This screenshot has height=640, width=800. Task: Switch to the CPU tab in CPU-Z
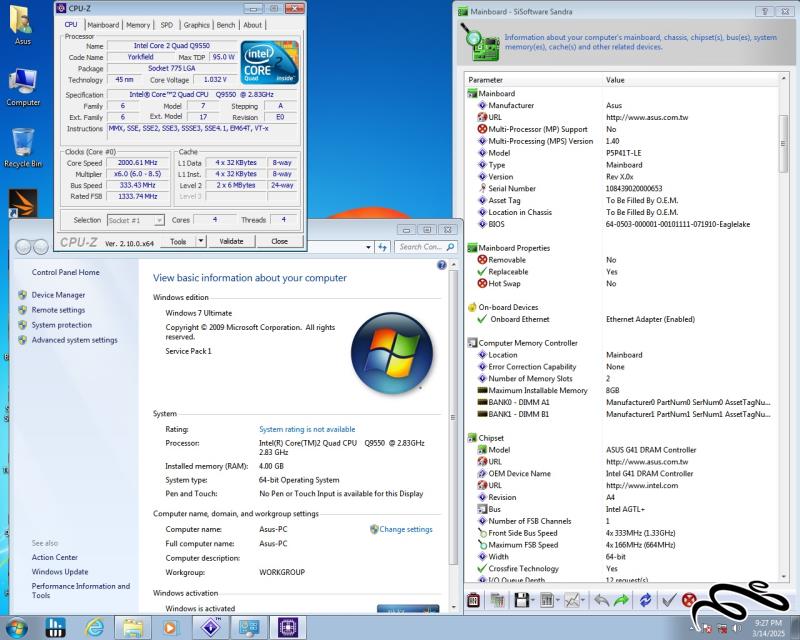pos(71,24)
